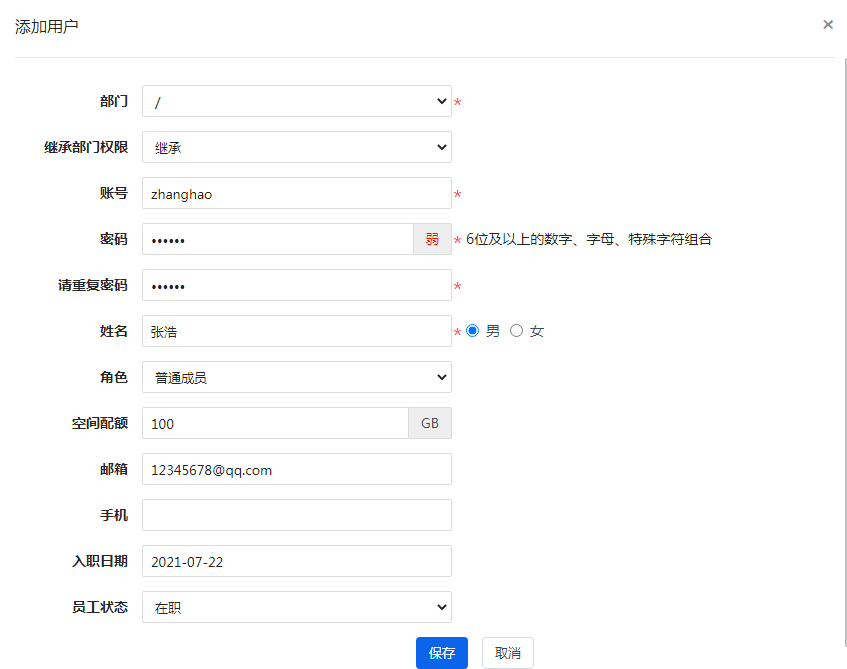Select the 男 radio button
Screen dimensions: 847x669
coord(472,331)
